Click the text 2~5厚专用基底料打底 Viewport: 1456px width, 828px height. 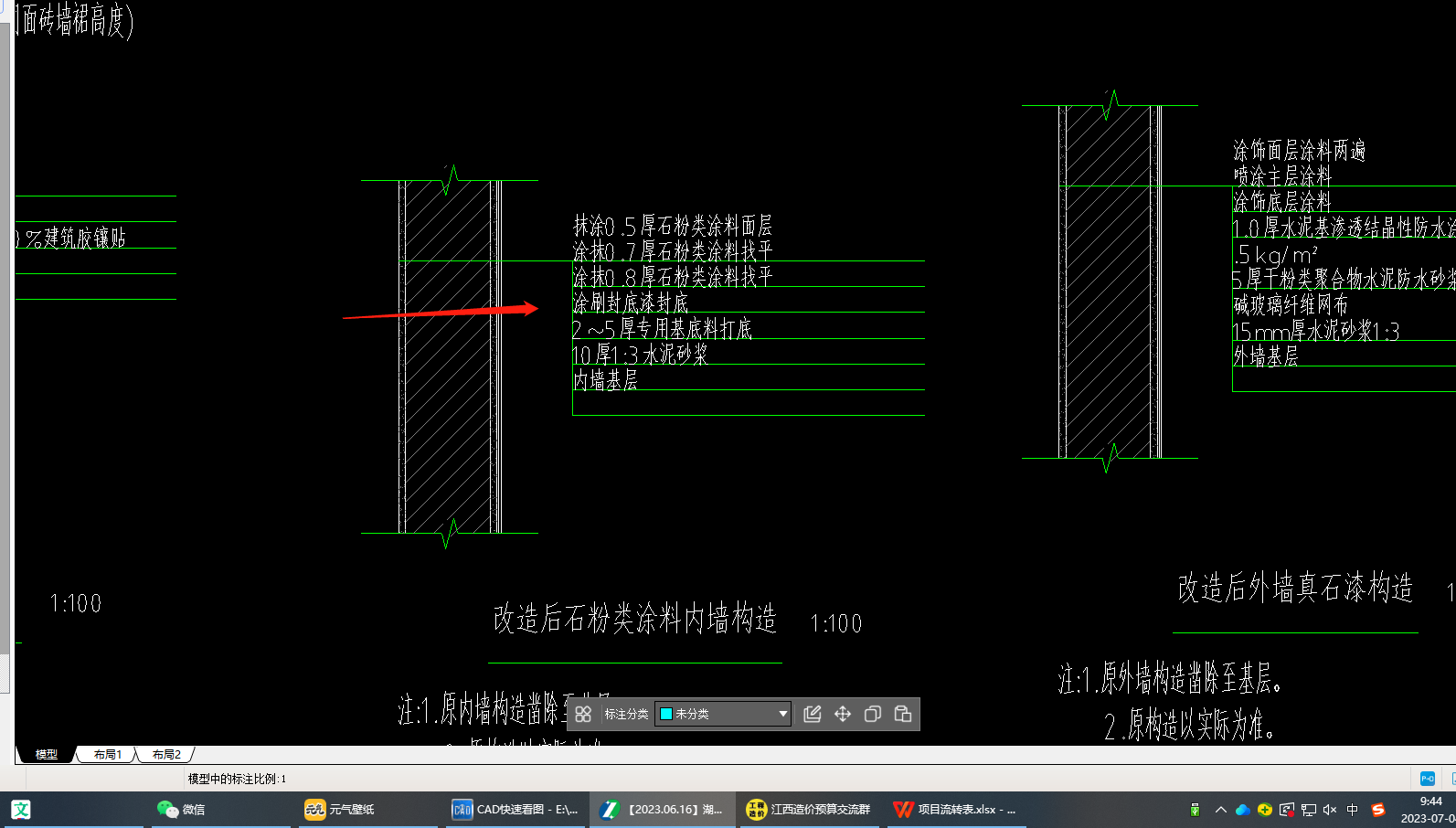pyautogui.click(x=663, y=328)
